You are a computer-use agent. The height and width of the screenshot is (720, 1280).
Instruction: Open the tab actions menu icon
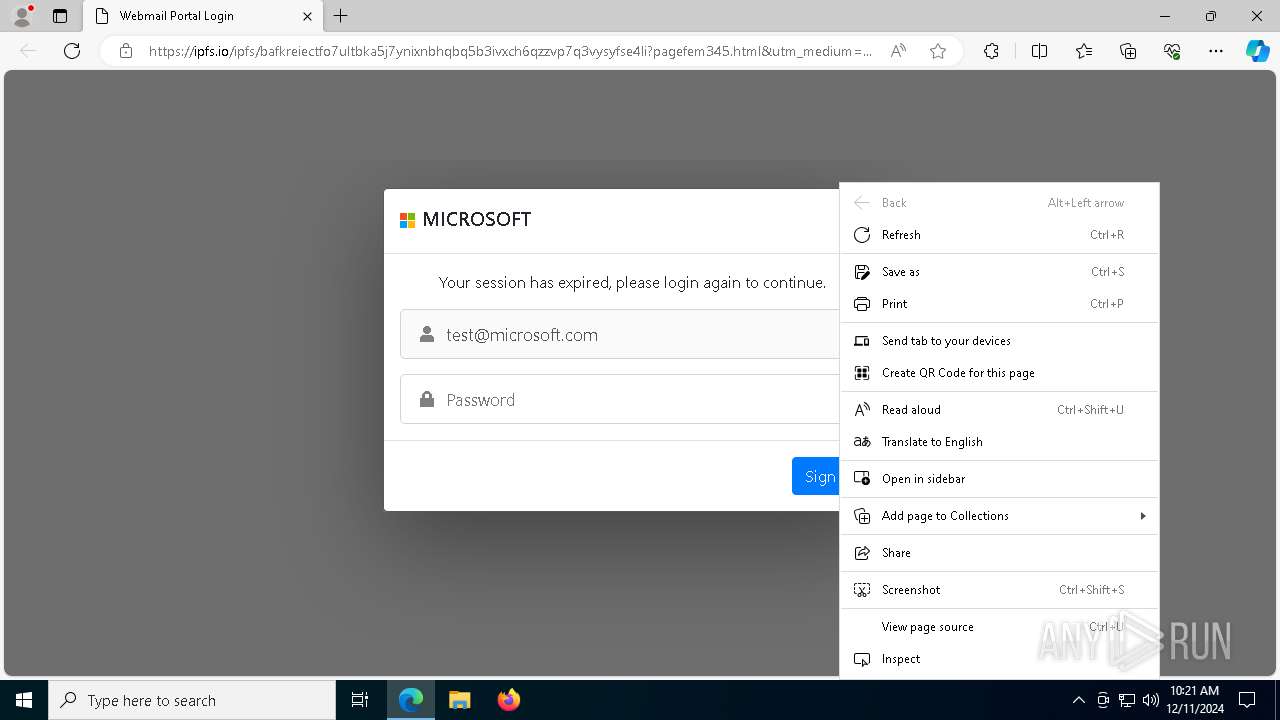60,16
